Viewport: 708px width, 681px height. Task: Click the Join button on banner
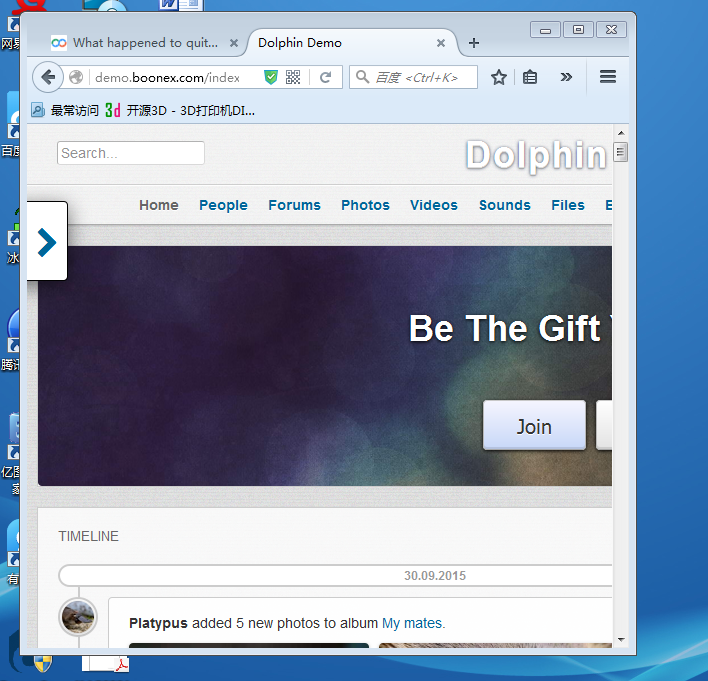534,425
